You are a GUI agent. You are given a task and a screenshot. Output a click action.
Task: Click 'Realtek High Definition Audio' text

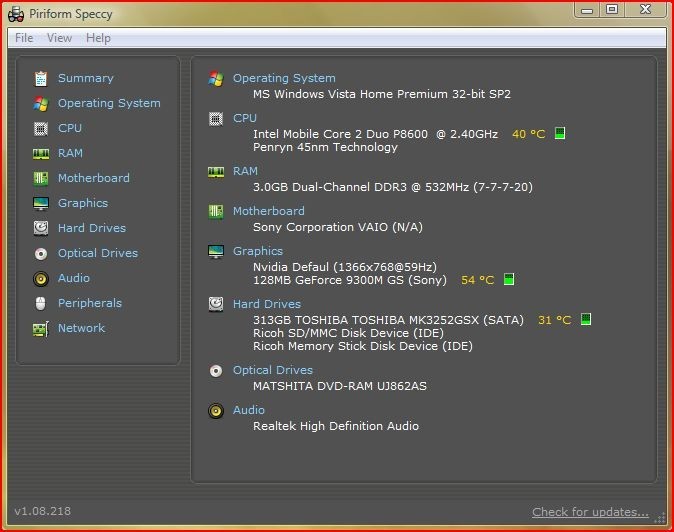pos(336,426)
